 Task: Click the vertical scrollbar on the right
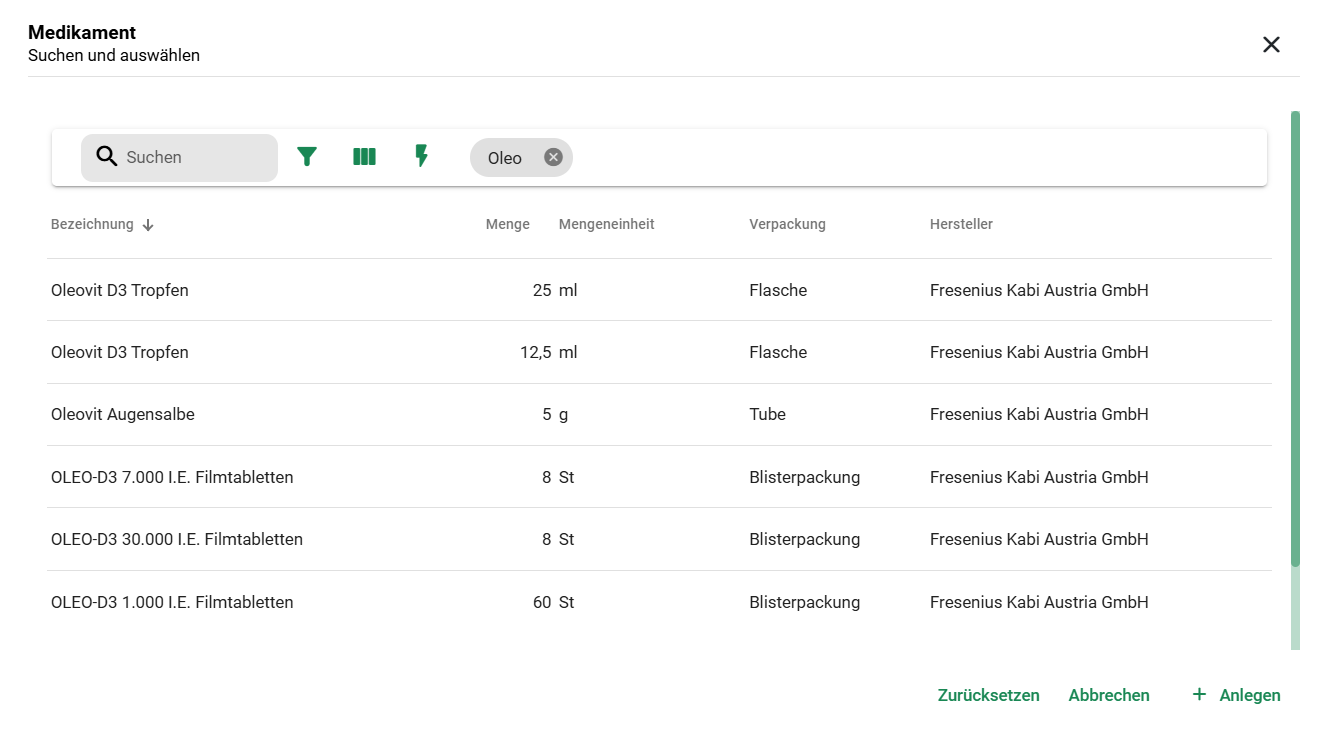[x=1295, y=340]
